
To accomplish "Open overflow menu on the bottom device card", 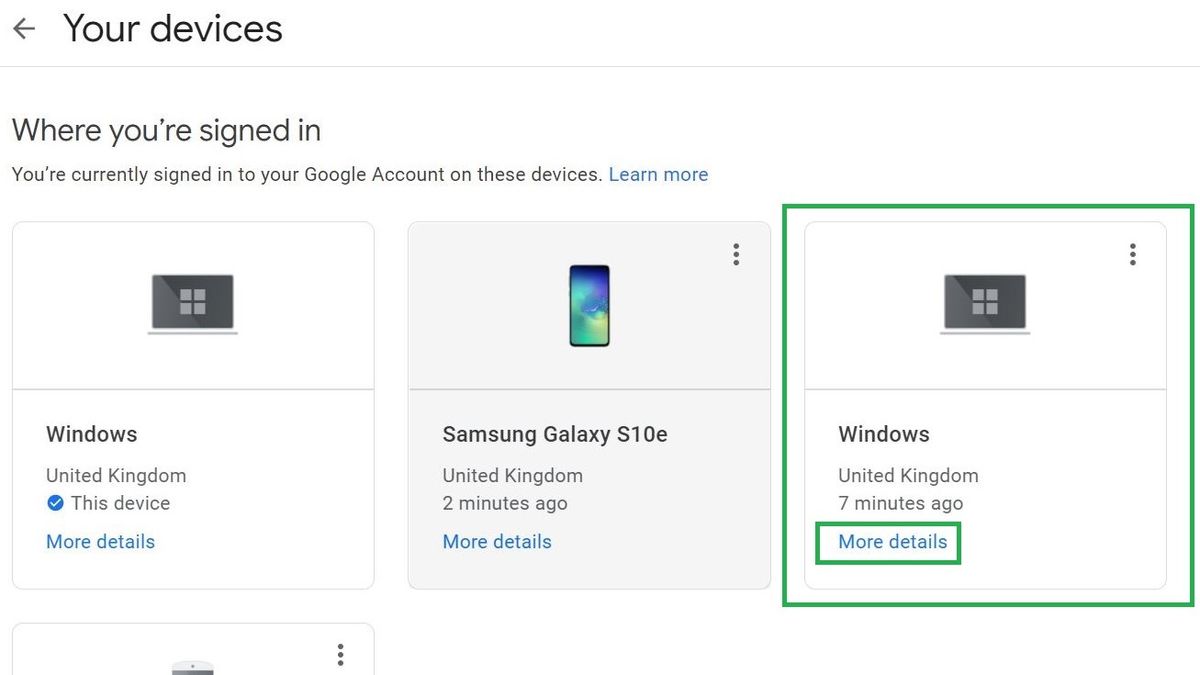I will [x=340, y=654].
